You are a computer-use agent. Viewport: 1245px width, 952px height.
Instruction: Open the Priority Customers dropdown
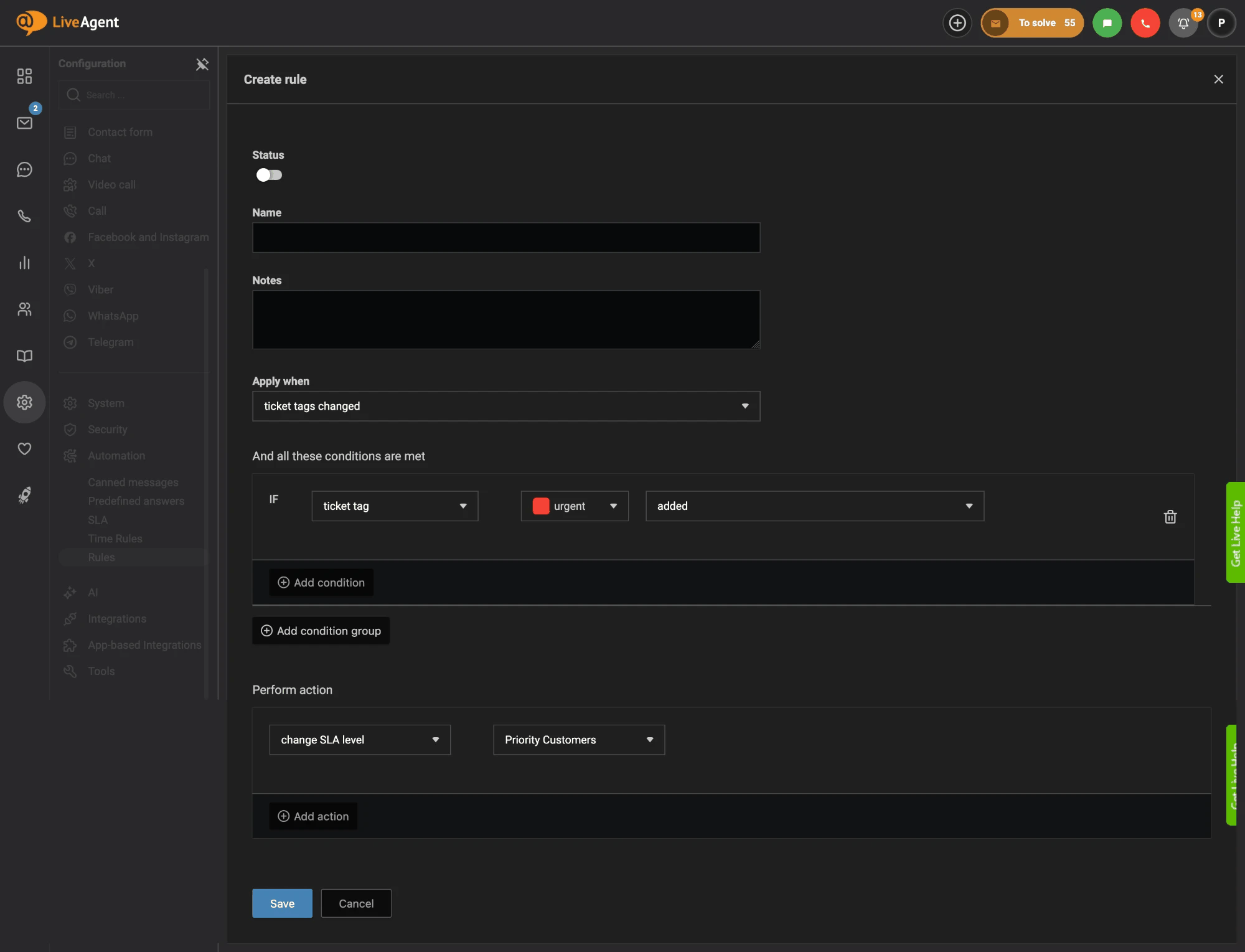tap(579, 740)
